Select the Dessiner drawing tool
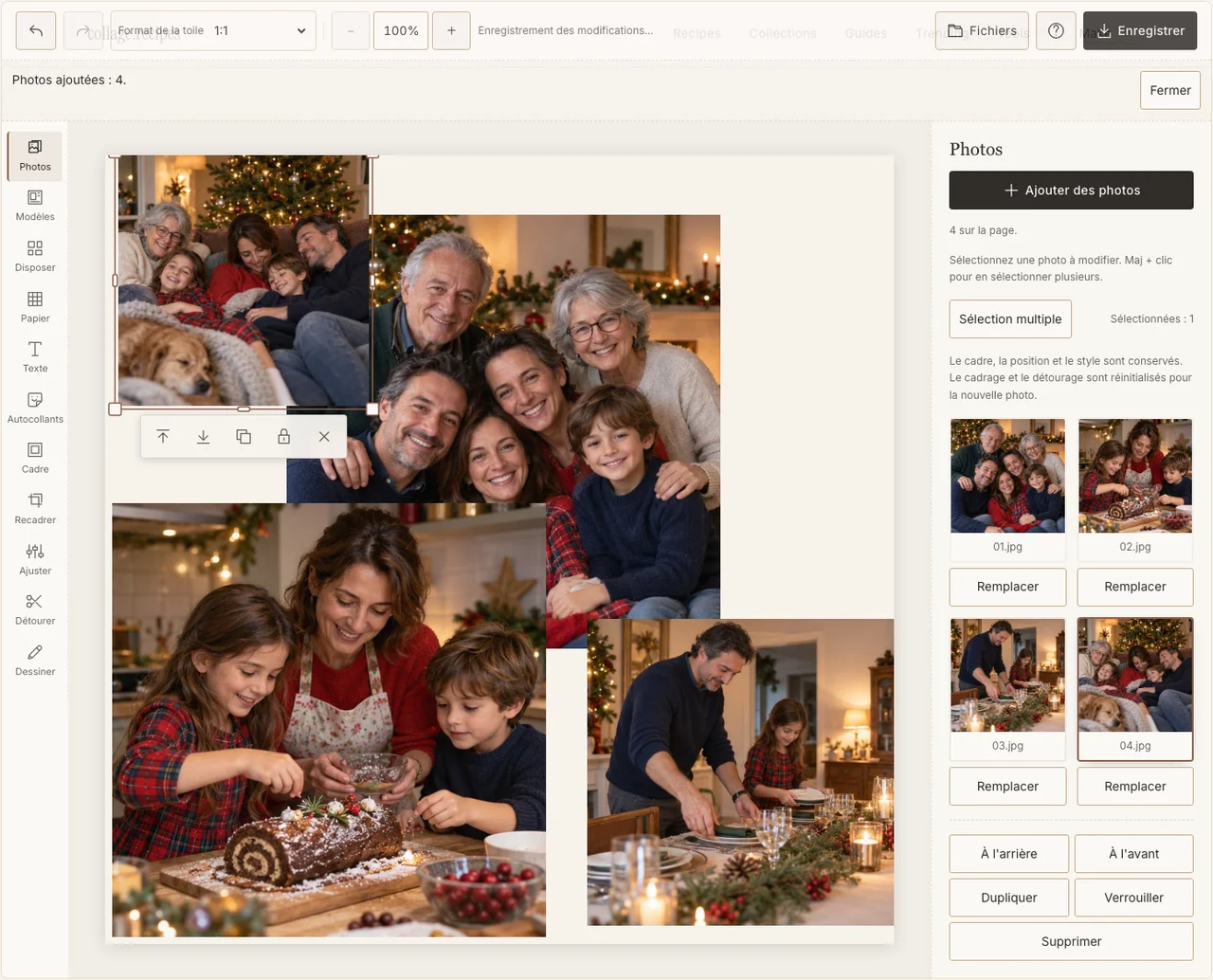 (x=35, y=661)
